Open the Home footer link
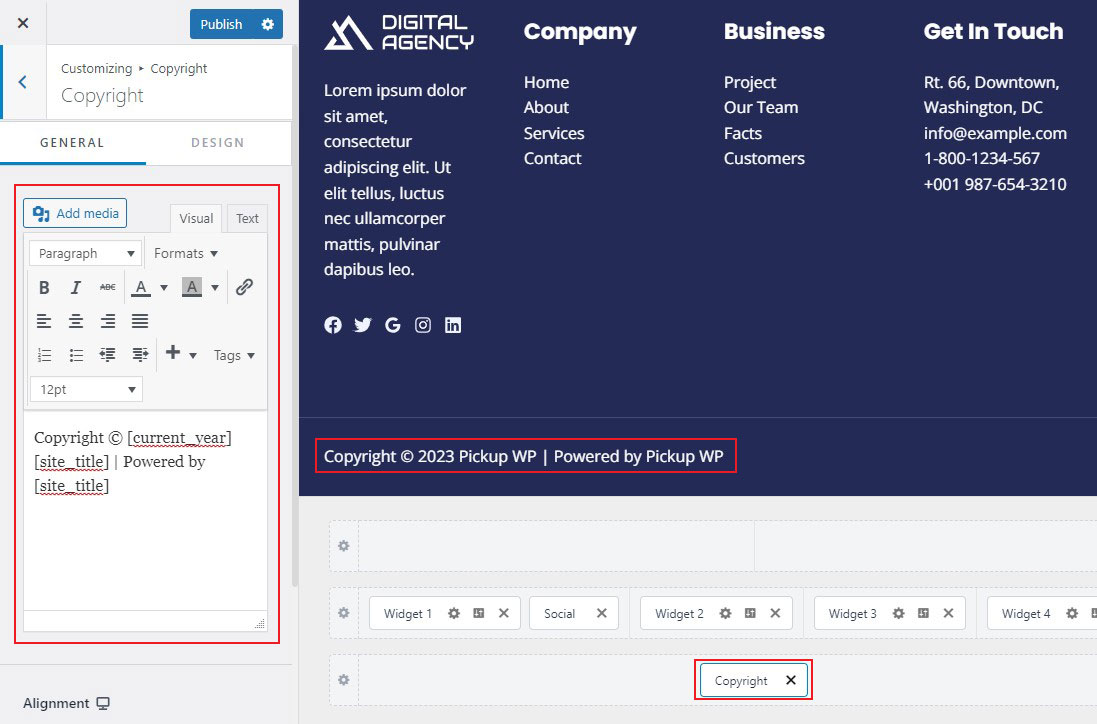The width and height of the screenshot is (1097, 724). [x=546, y=83]
